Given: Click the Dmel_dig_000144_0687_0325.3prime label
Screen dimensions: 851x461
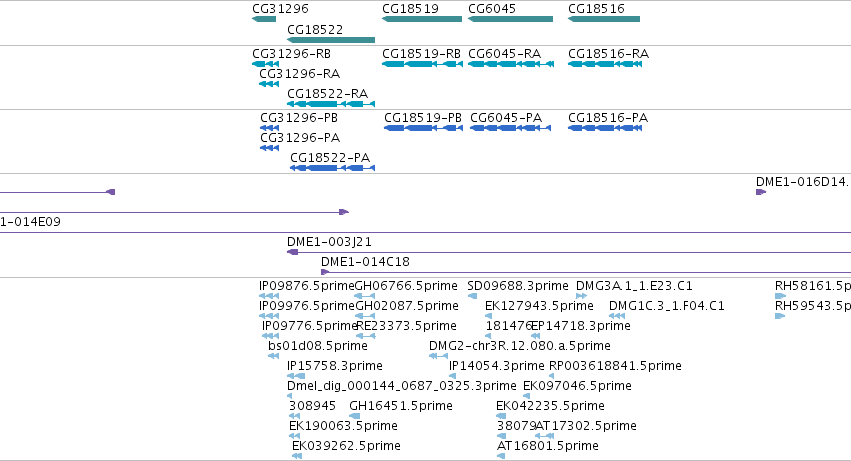Looking at the screenshot, I should 402,386.
